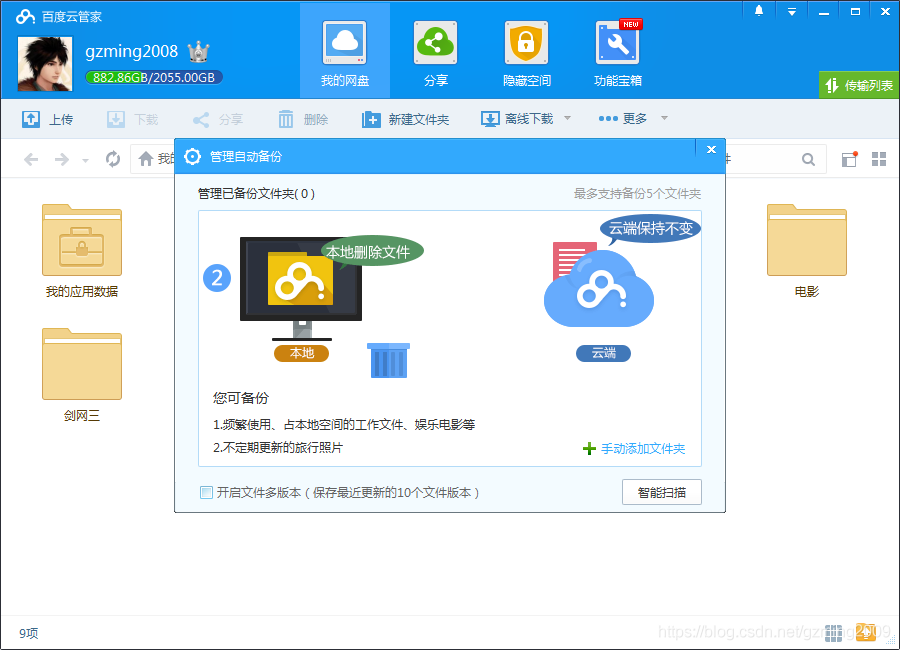Screen dimensions: 900x650
Task: Click the status bar grid icon
Action: pyautogui.click(x=833, y=633)
